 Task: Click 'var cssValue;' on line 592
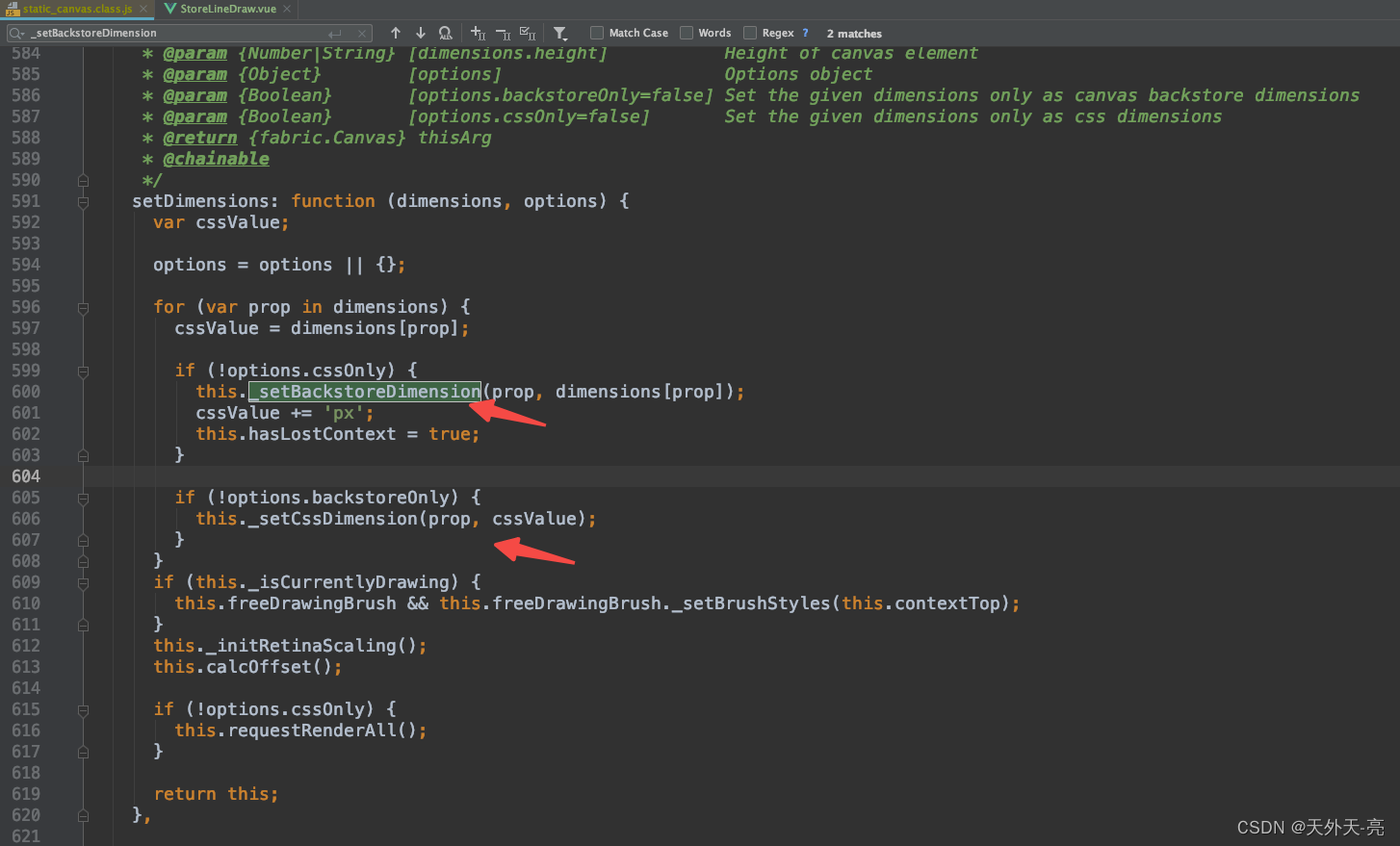tap(221, 222)
